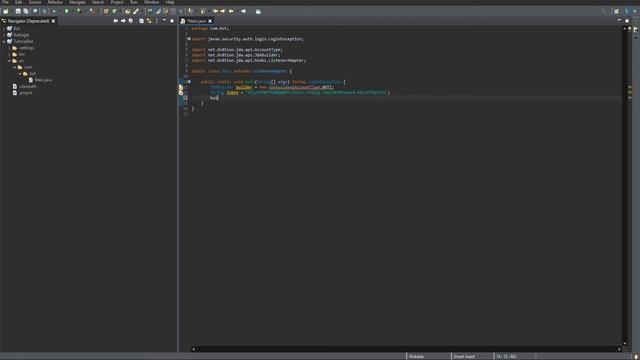Image resolution: width=640 pixels, height=360 pixels.
Task: Expand the Bot project node
Action: 4,29
